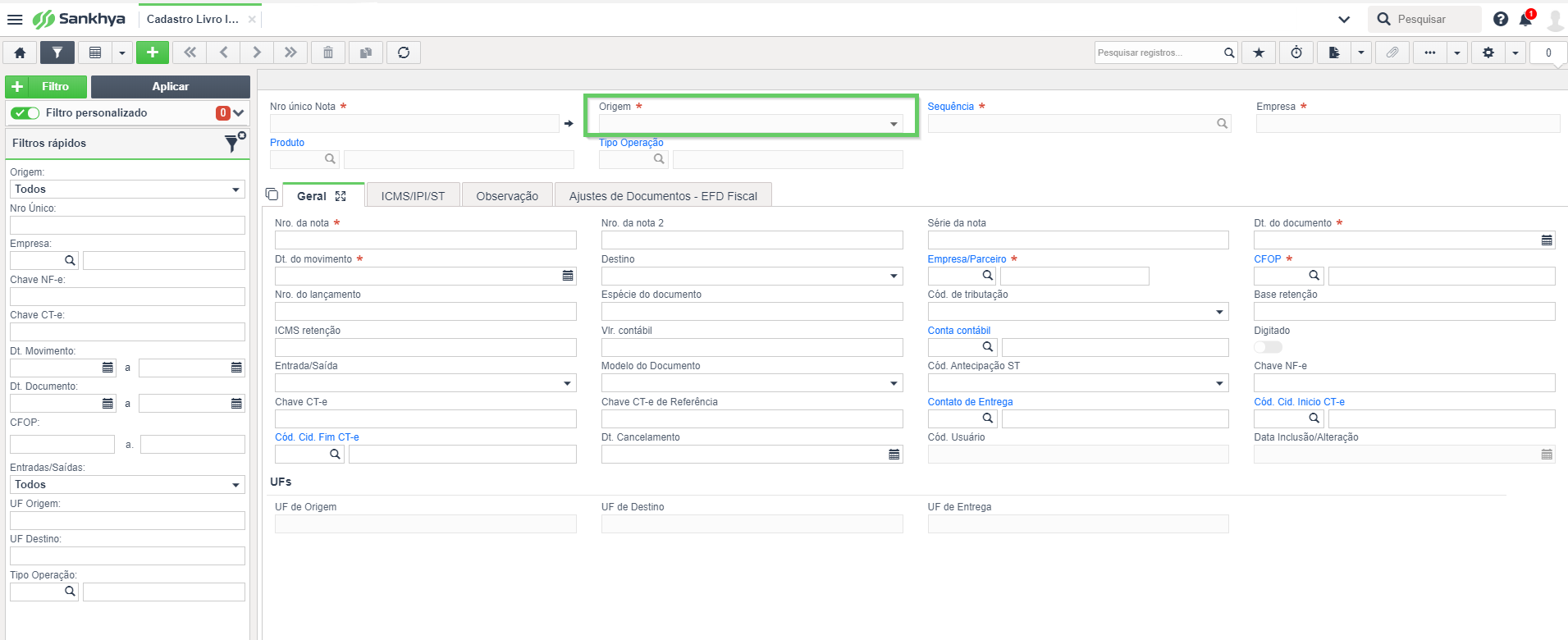Open Modelo do Documento dropdown
This screenshot has height=640, width=1568.
tap(752, 383)
